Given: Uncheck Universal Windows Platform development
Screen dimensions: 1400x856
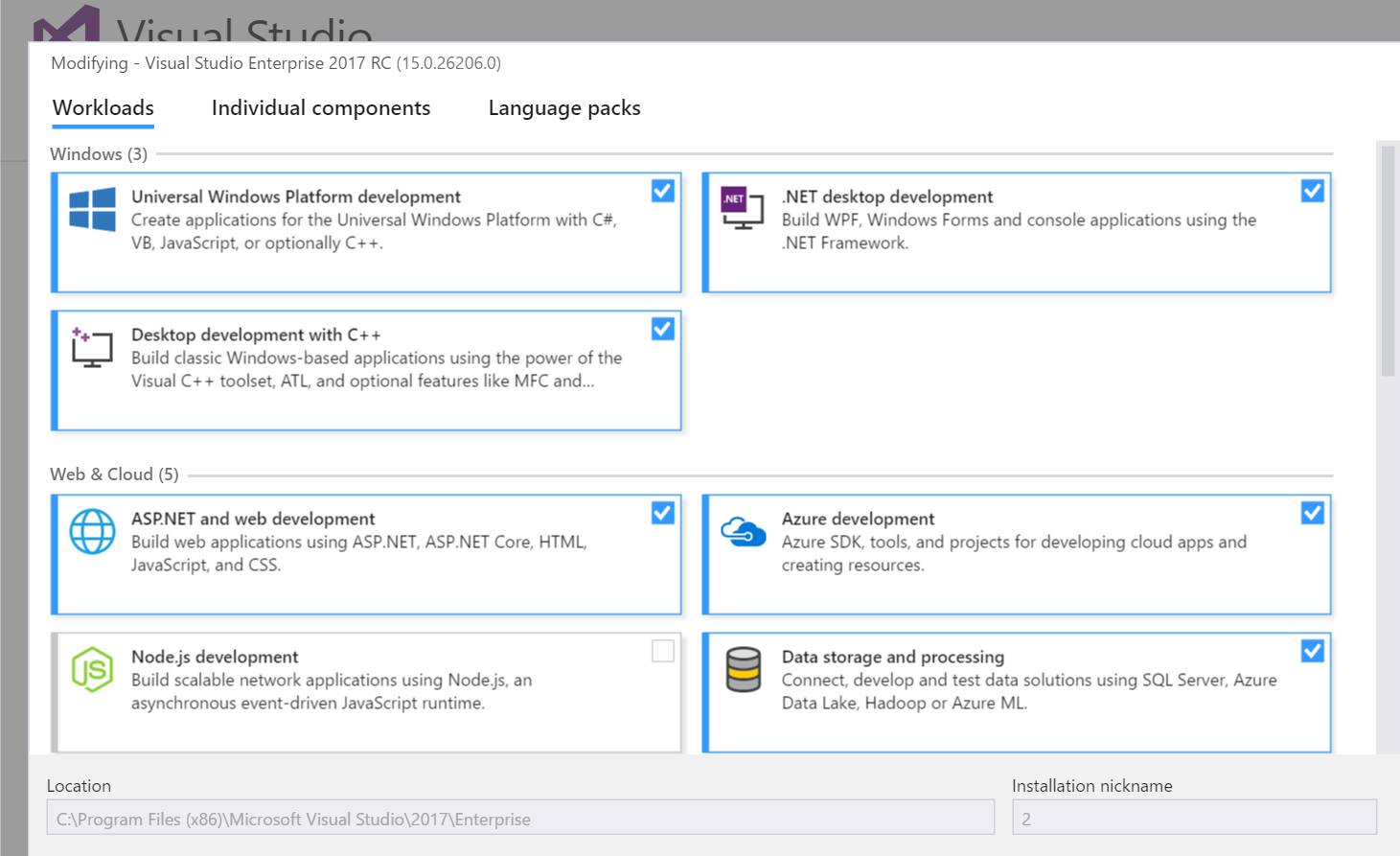Looking at the screenshot, I should pos(662,191).
